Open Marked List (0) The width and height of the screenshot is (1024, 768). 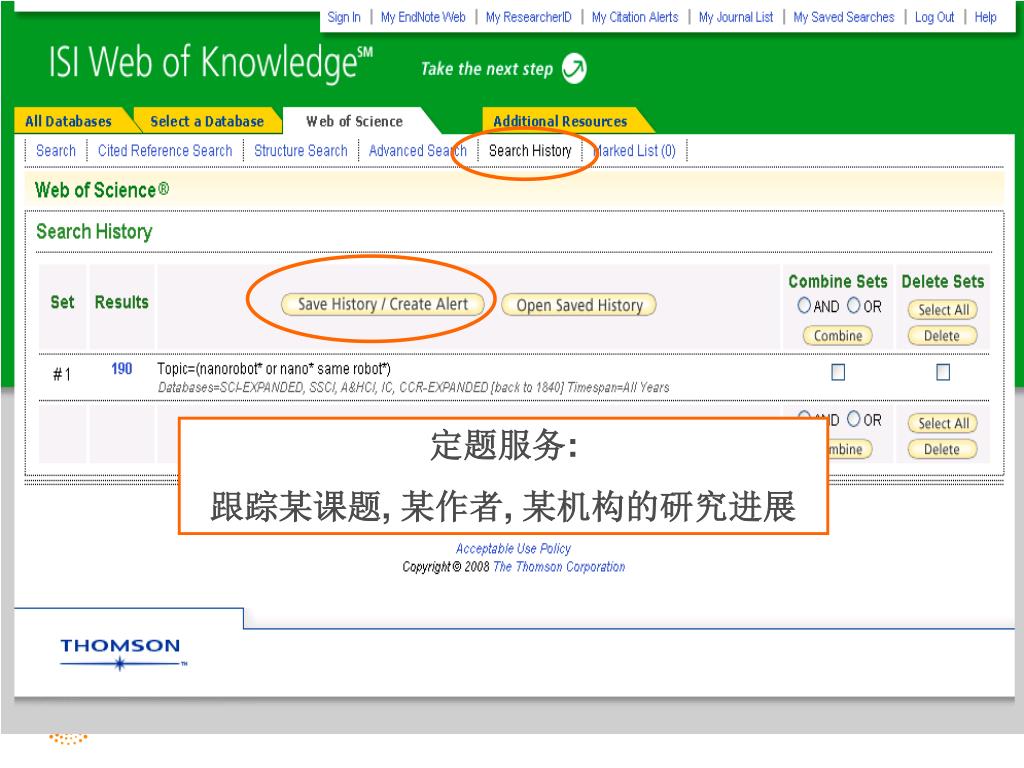click(x=634, y=151)
